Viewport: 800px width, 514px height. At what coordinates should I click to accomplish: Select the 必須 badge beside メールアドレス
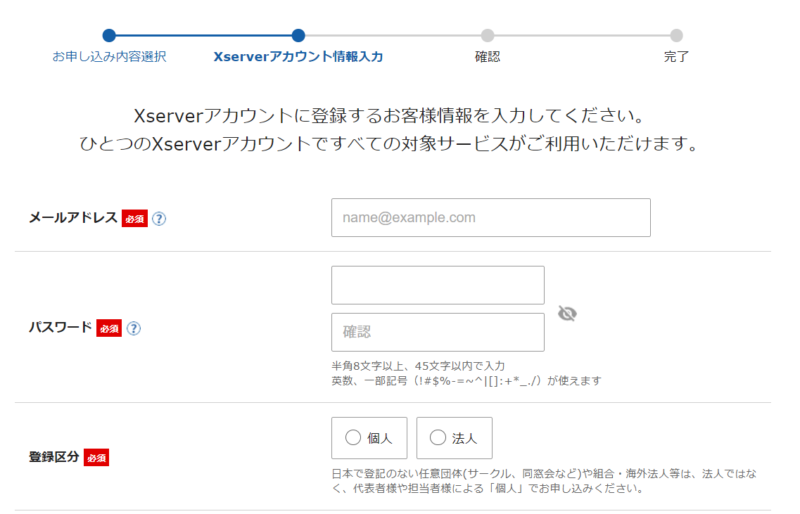click(x=135, y=218)
